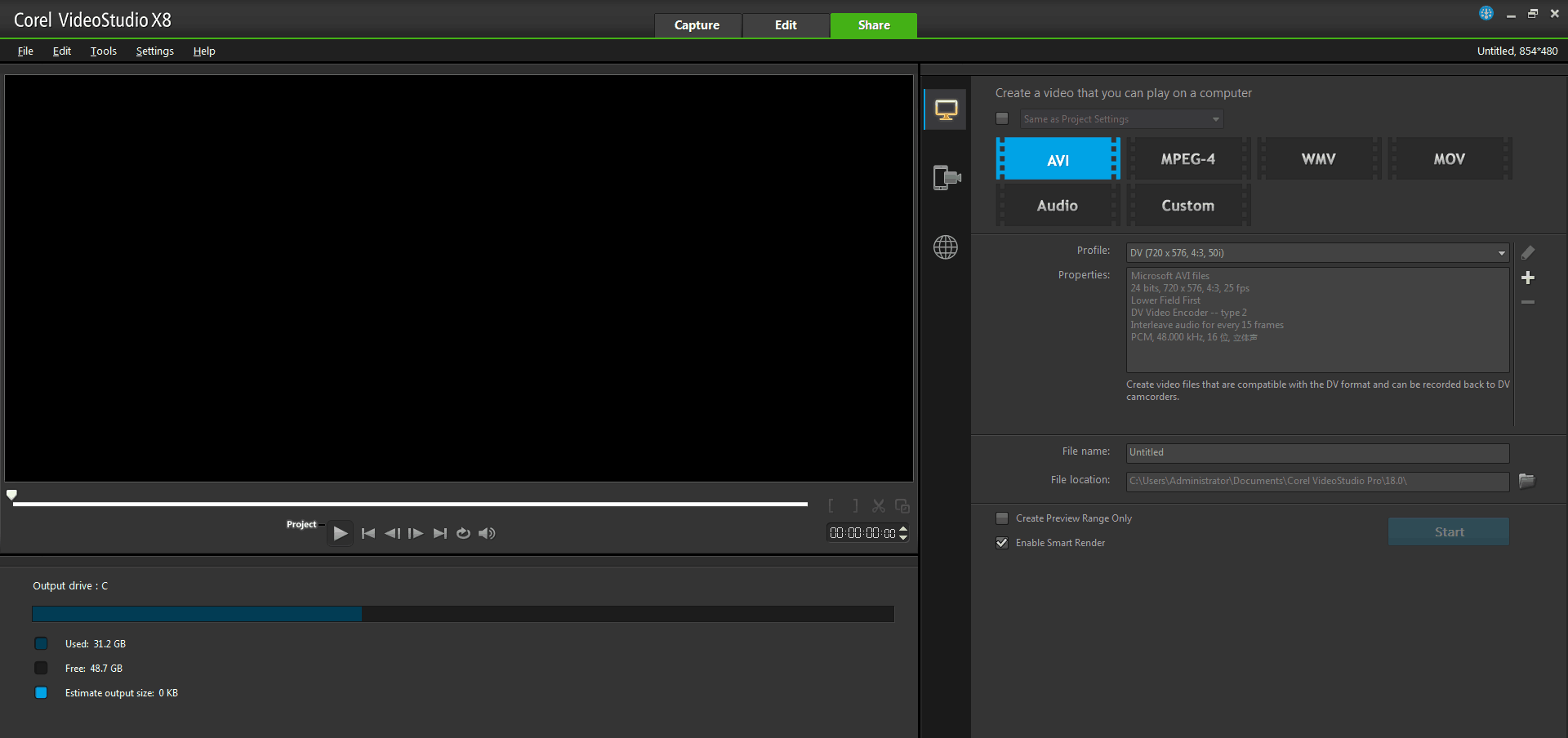Open the Same as Project Settings dropdown
Image resolution: width=1568 pixels, height=738 pixels.
tap(1122, 119)
